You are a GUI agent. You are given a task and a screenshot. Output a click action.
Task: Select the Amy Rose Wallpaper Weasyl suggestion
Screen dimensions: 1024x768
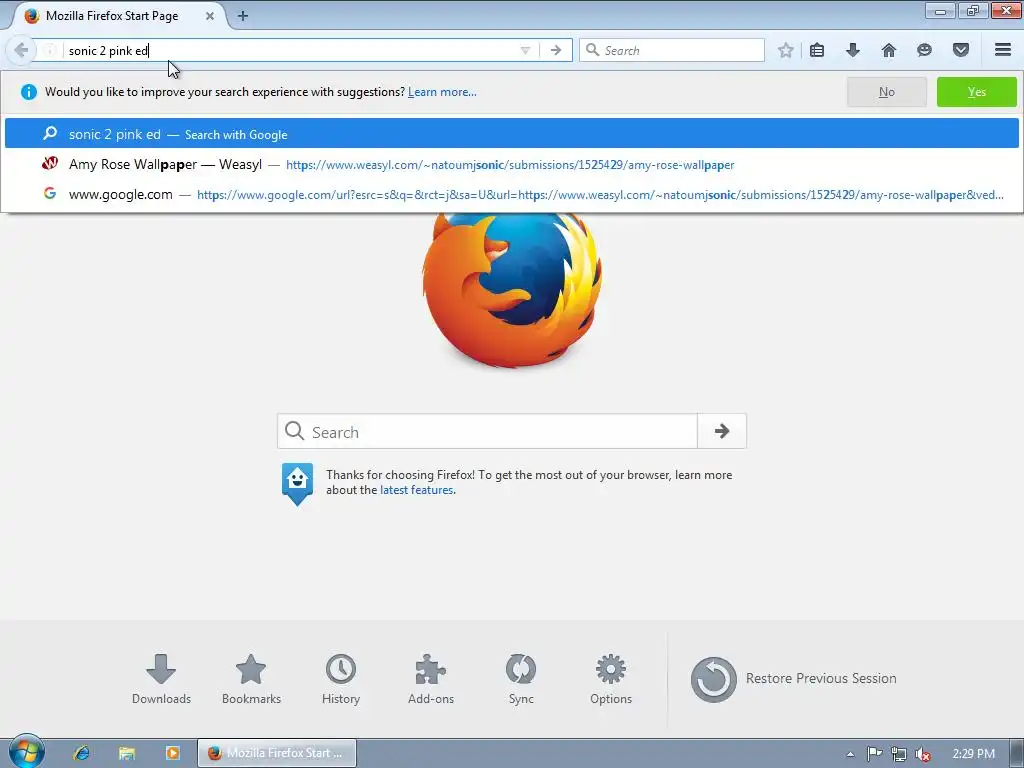[x=512, y=165]
